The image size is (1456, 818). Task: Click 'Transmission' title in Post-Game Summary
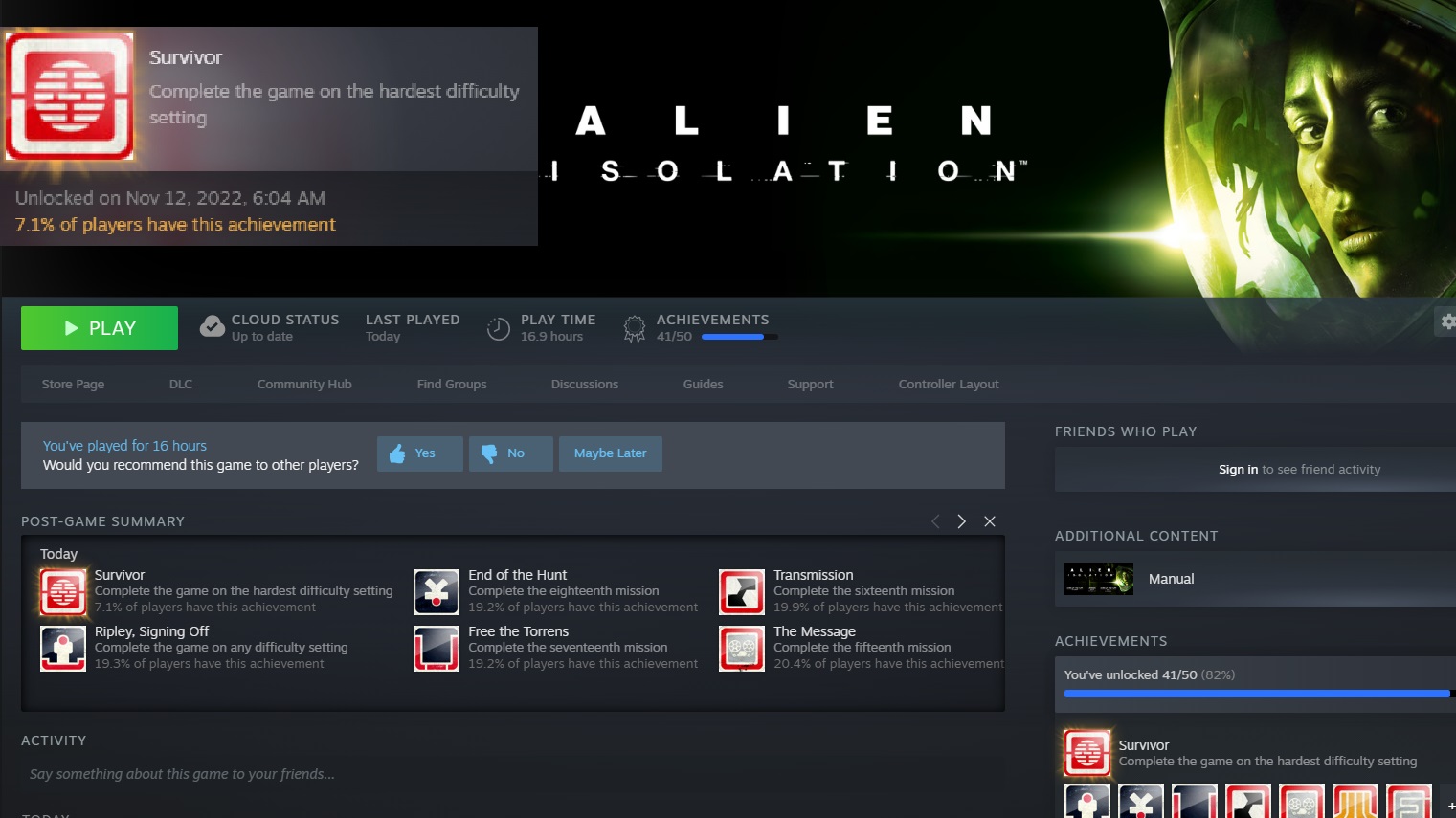814,575
